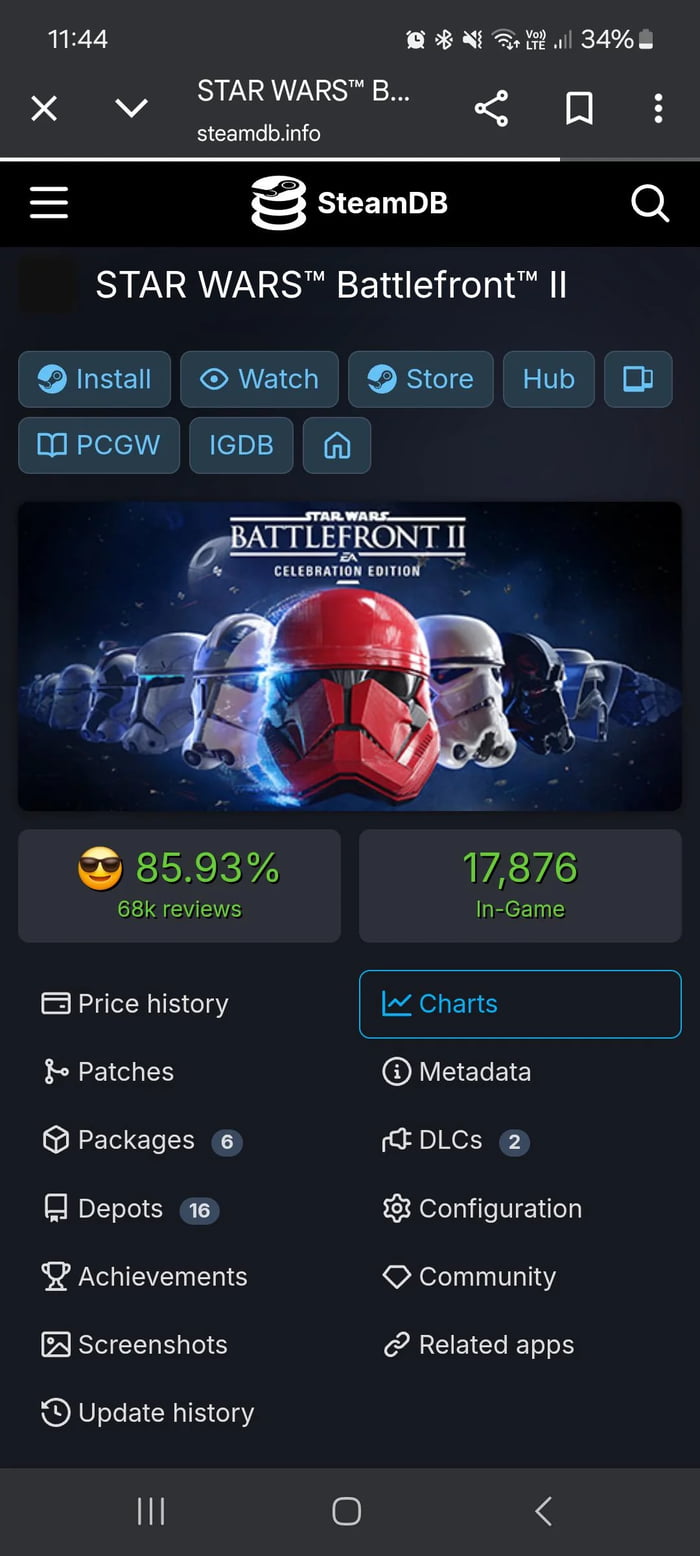This screenshot has width=700, height=1556.
Task: Bookmark this page with the bookmark icon
Action: (578, 108)
